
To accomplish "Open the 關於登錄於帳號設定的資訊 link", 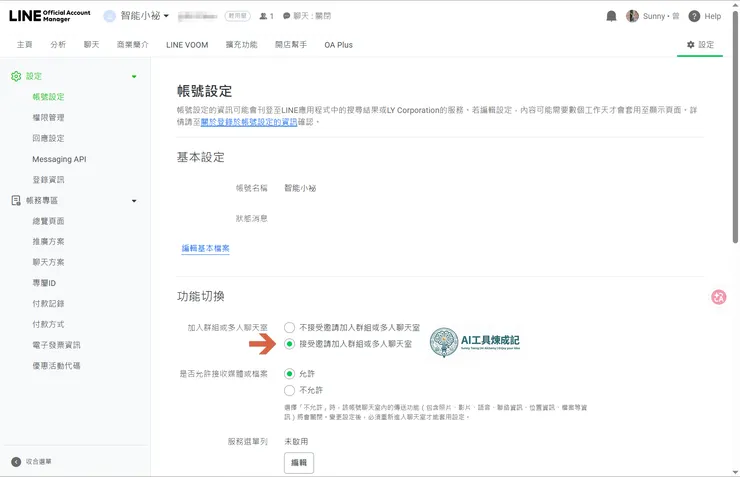I will (x=249, y=122).
